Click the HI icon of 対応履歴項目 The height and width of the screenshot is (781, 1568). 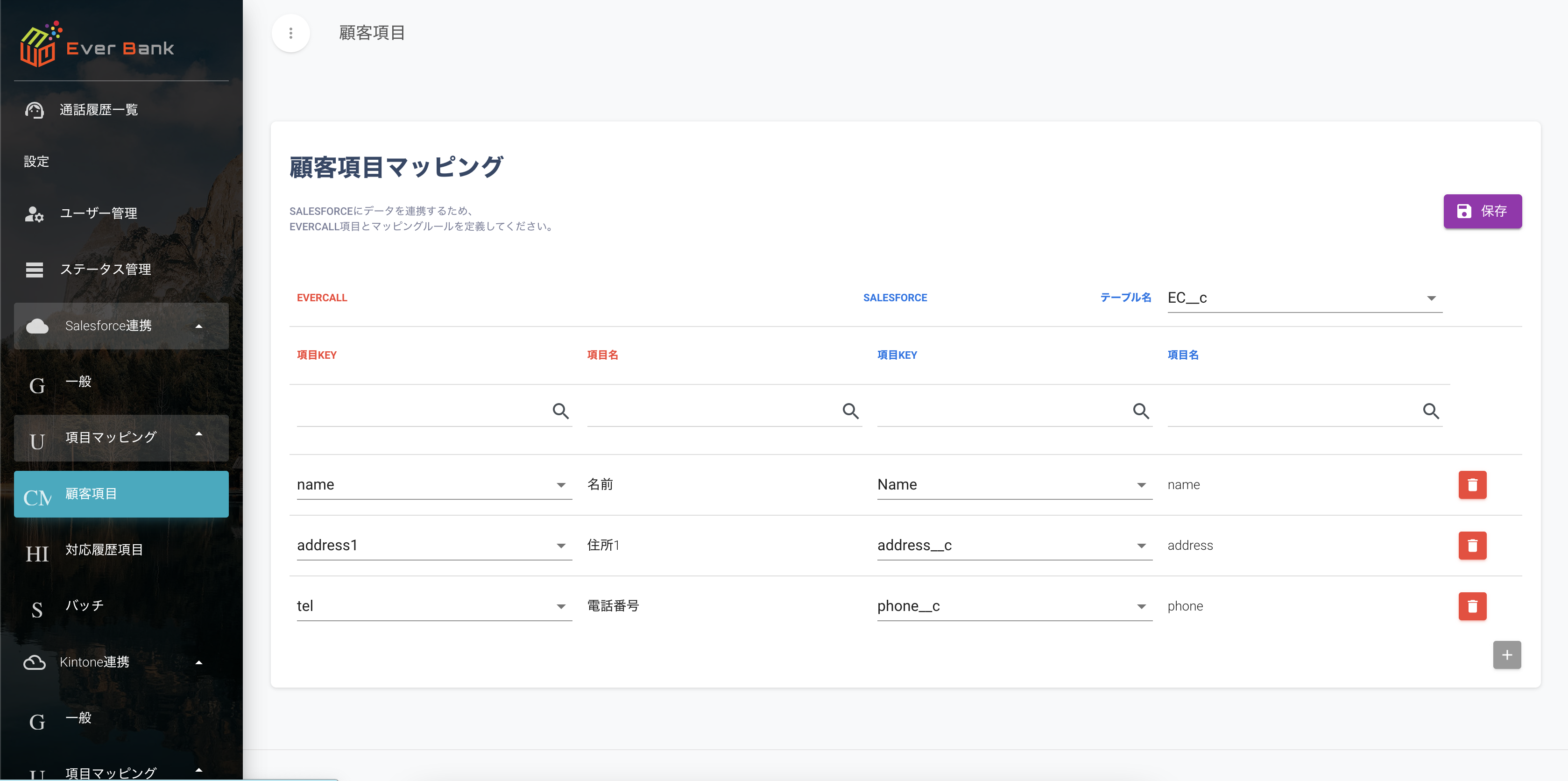(x=37, y=554)
